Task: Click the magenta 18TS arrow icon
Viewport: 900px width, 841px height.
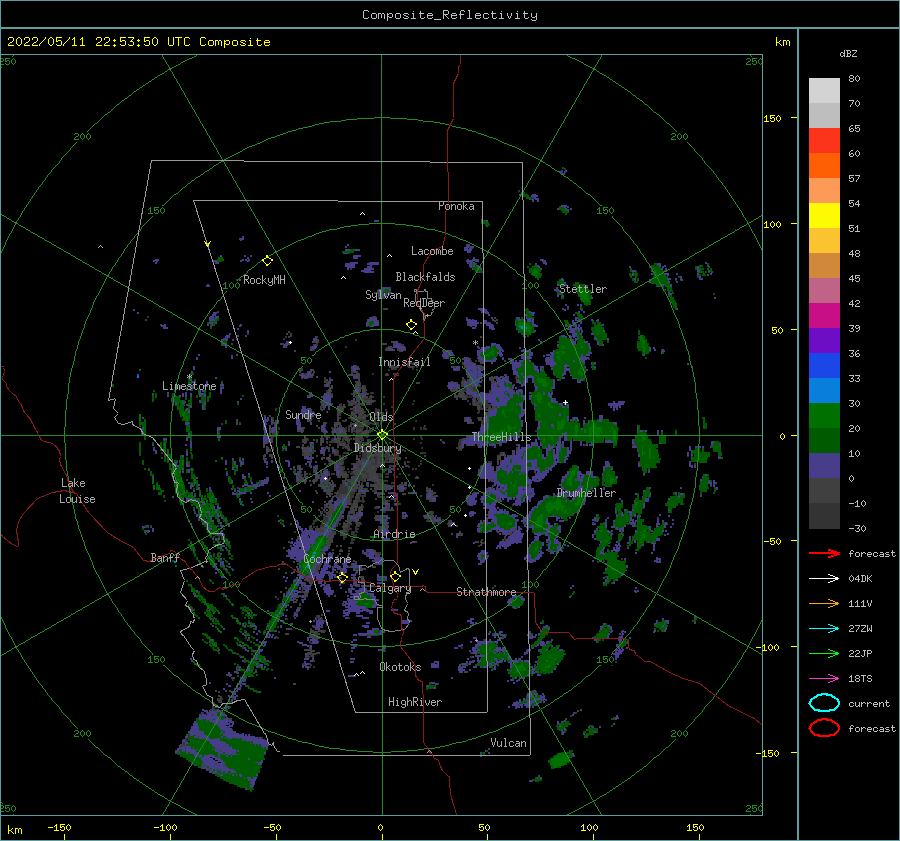Action: coord(824,679)
